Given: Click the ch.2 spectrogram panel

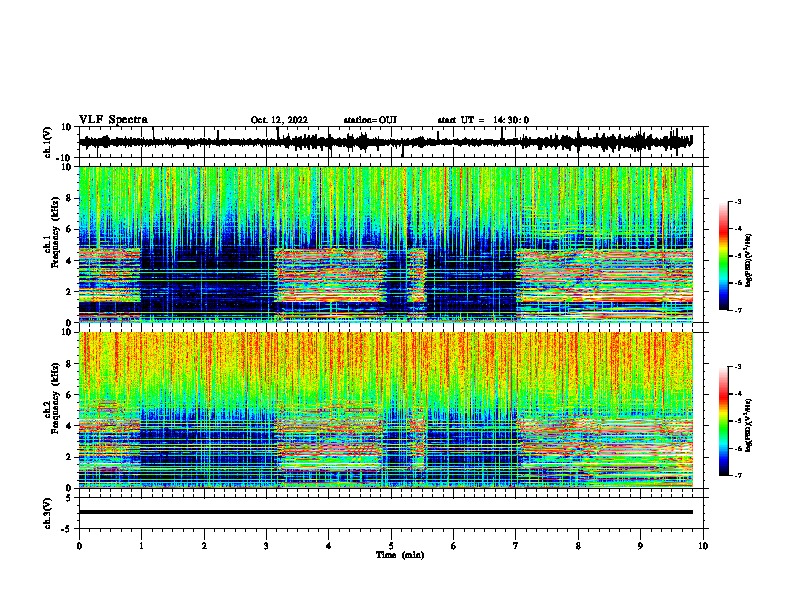Looking at the screenshot, I should pyautogui.click(x=385, y=410).
